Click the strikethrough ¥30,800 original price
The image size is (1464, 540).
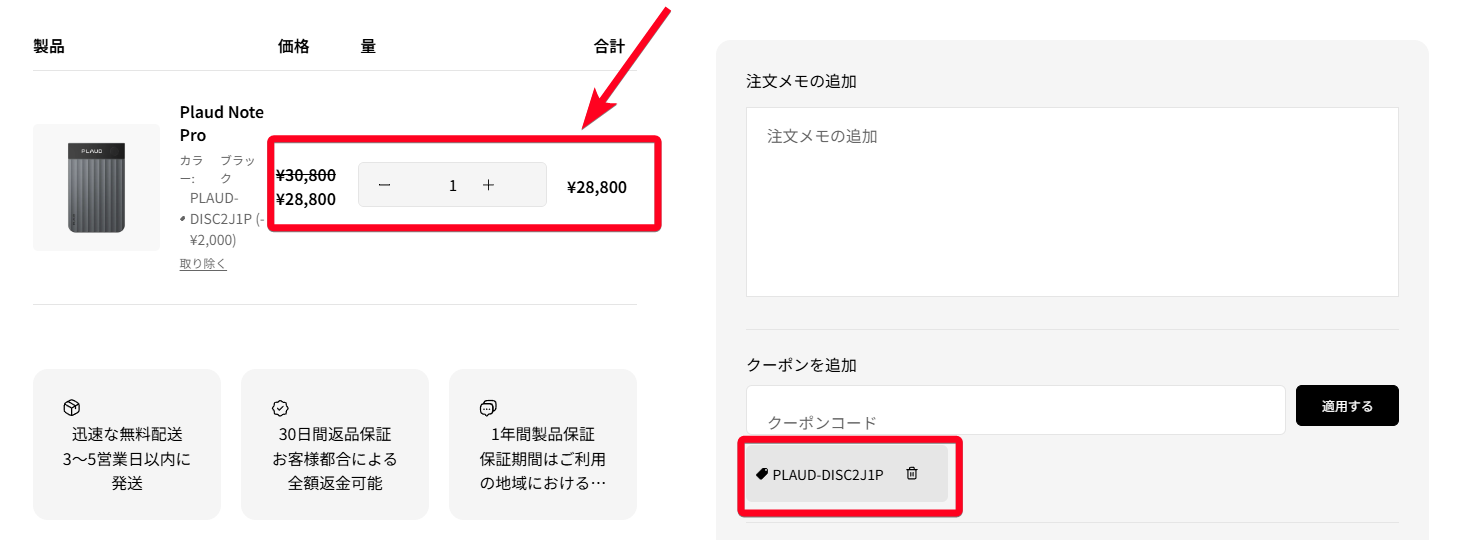(x=306, y=175)
